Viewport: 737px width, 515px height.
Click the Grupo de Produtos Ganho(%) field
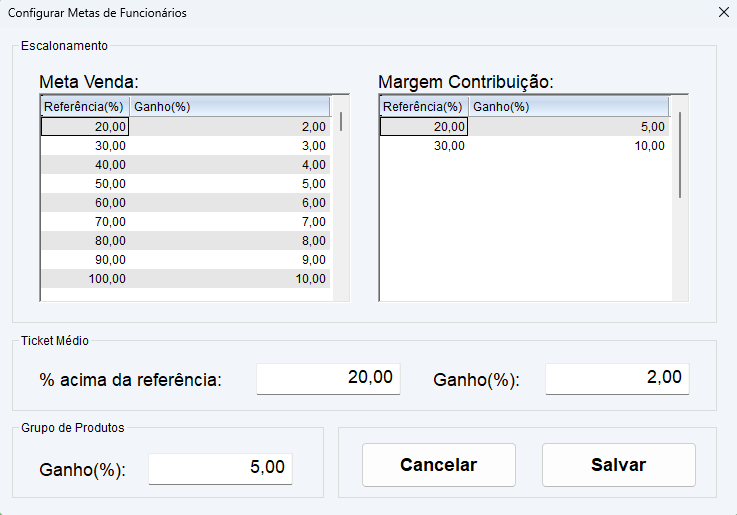(x=220, y=468)
